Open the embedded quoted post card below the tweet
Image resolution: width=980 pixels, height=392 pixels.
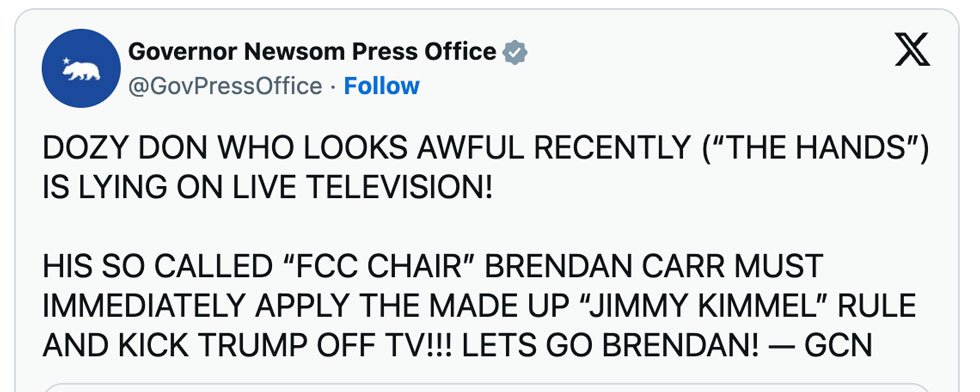488,387
